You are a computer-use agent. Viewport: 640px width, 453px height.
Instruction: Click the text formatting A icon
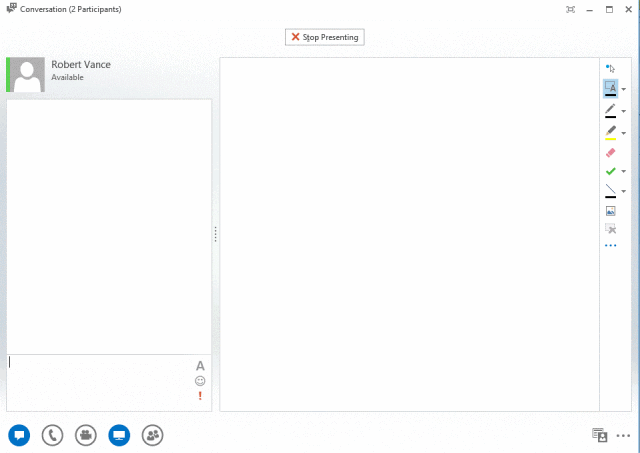(200, 366)
